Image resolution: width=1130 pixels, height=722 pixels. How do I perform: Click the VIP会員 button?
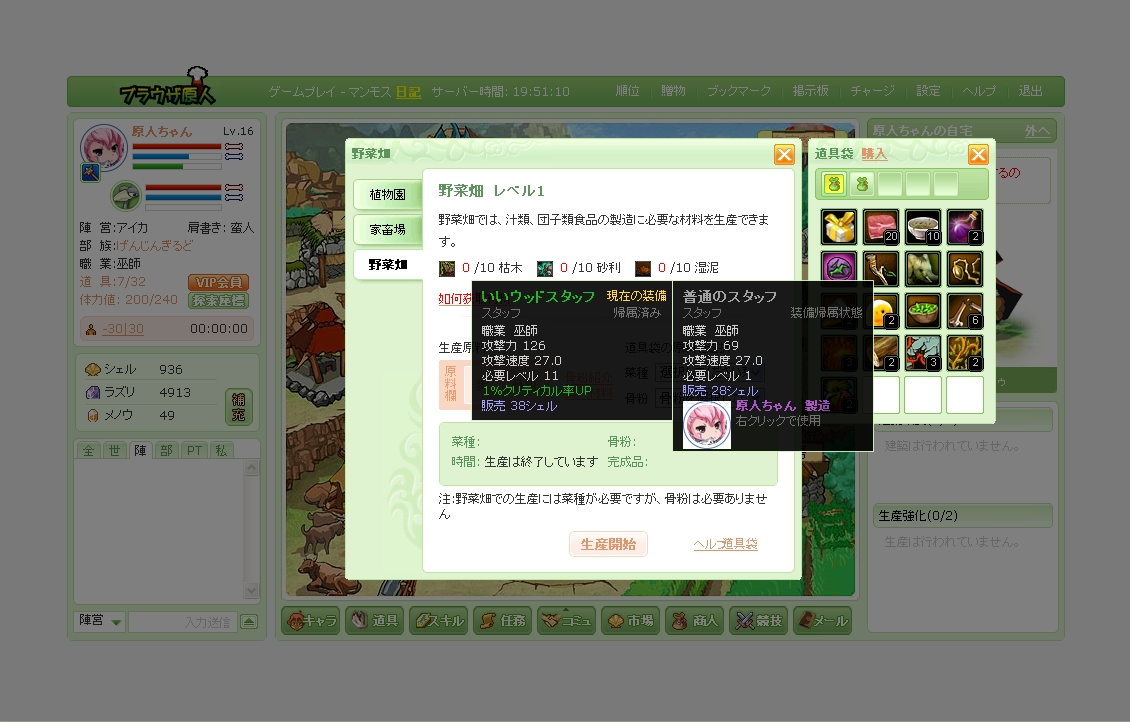[x=218, y=282]
